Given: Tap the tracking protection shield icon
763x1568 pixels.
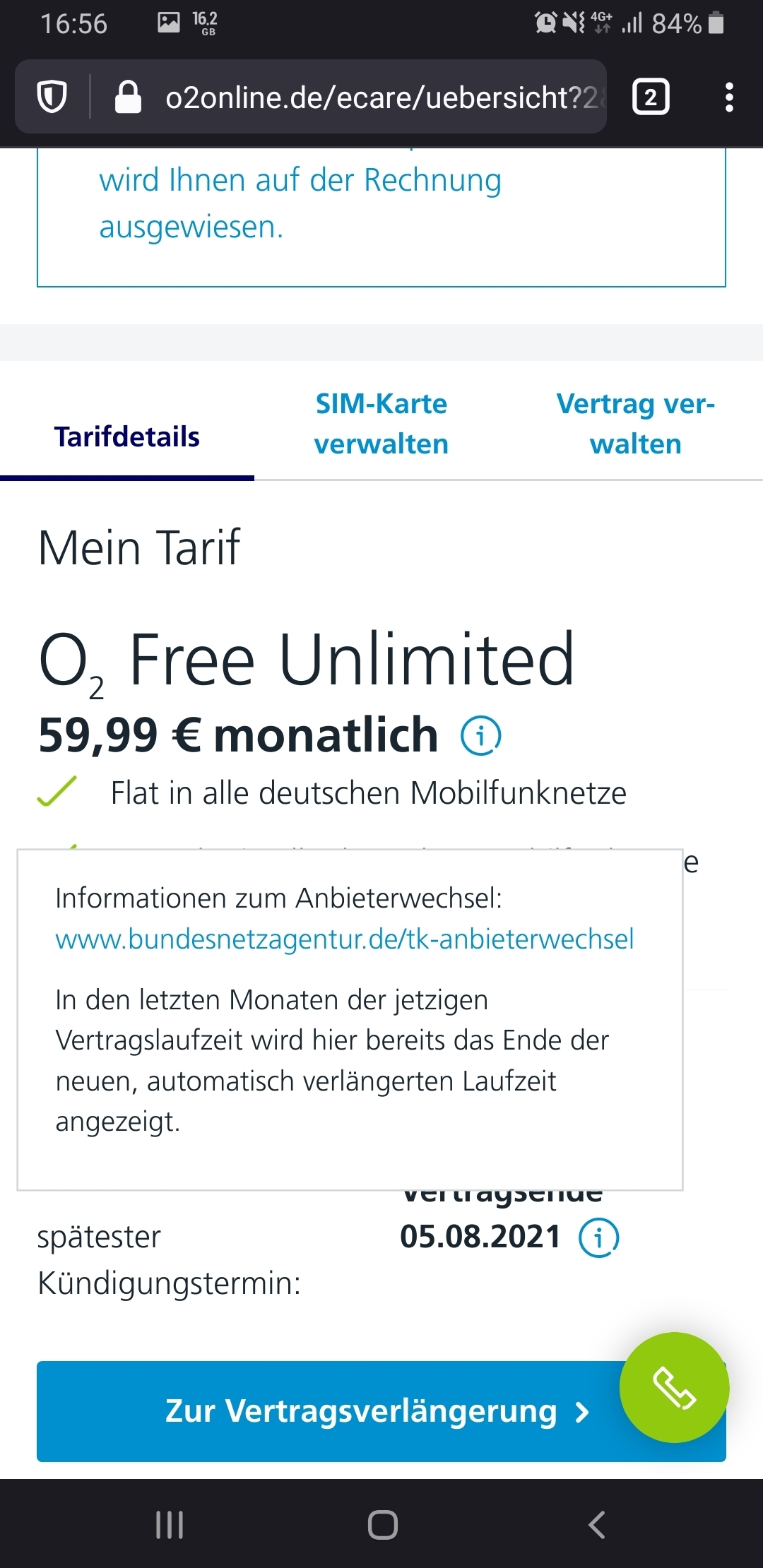Looking at the screenshot, I should click(x=52, y=97).
